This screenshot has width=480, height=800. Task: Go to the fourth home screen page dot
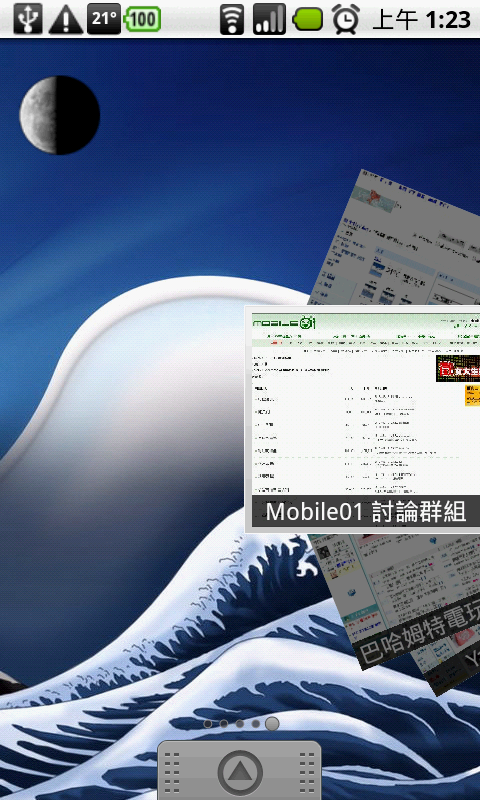pos(256,724)
